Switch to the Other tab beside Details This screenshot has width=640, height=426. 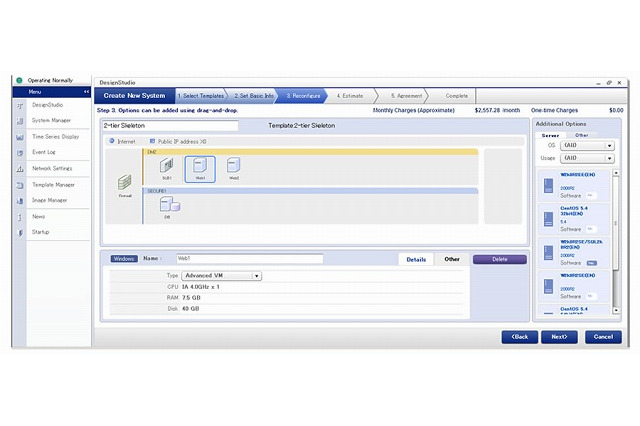click(x=452, y=259)
